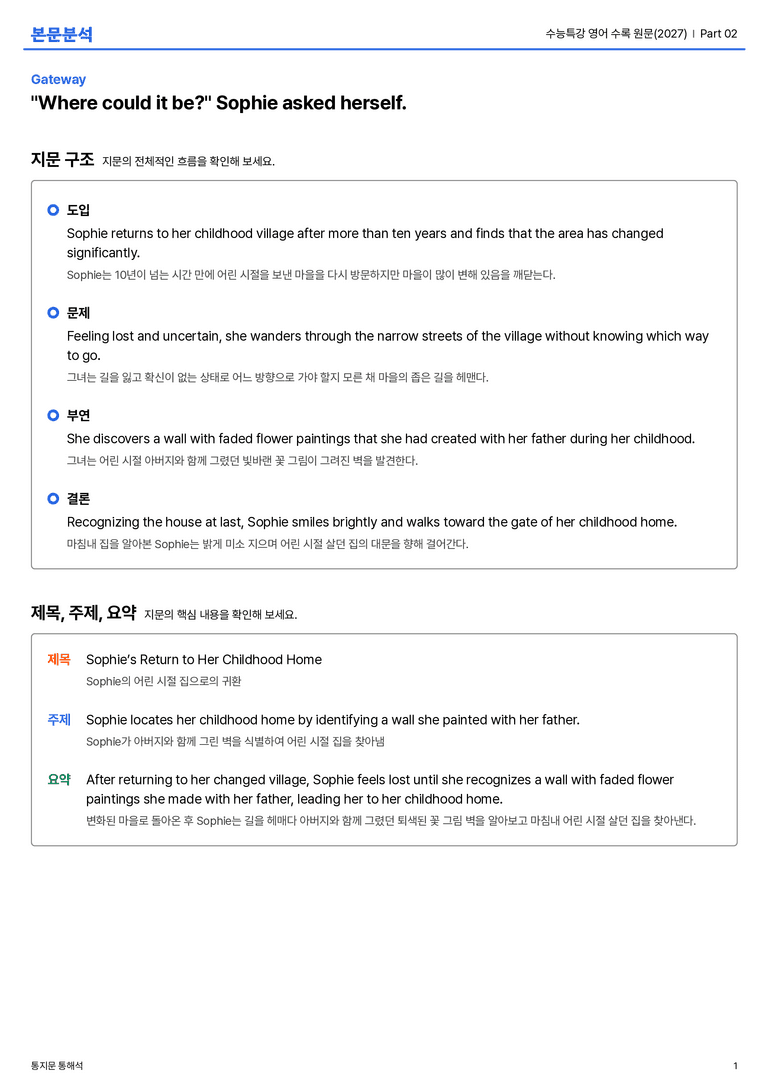Select the 지문 구조 section heading
Screen dimensions: 768x1087
[x=62, y=159]
